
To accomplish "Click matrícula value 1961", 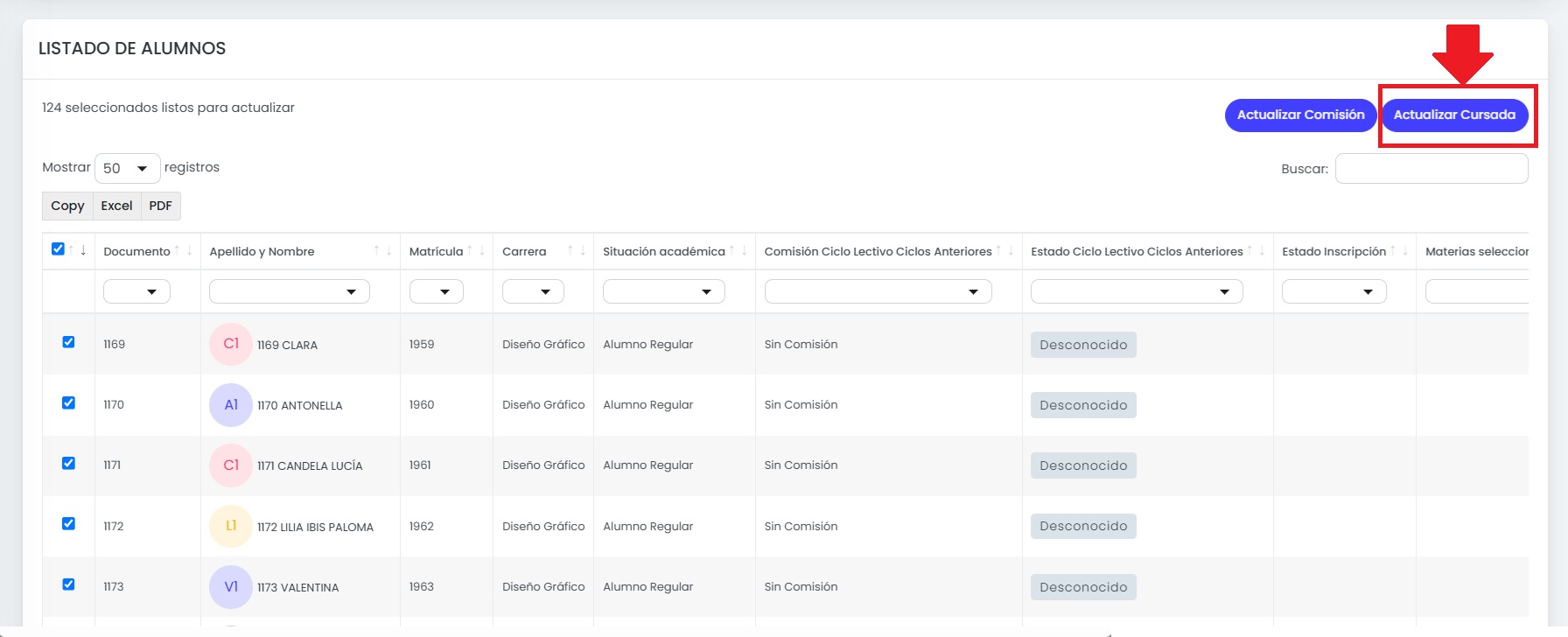I will pos(420,465).
